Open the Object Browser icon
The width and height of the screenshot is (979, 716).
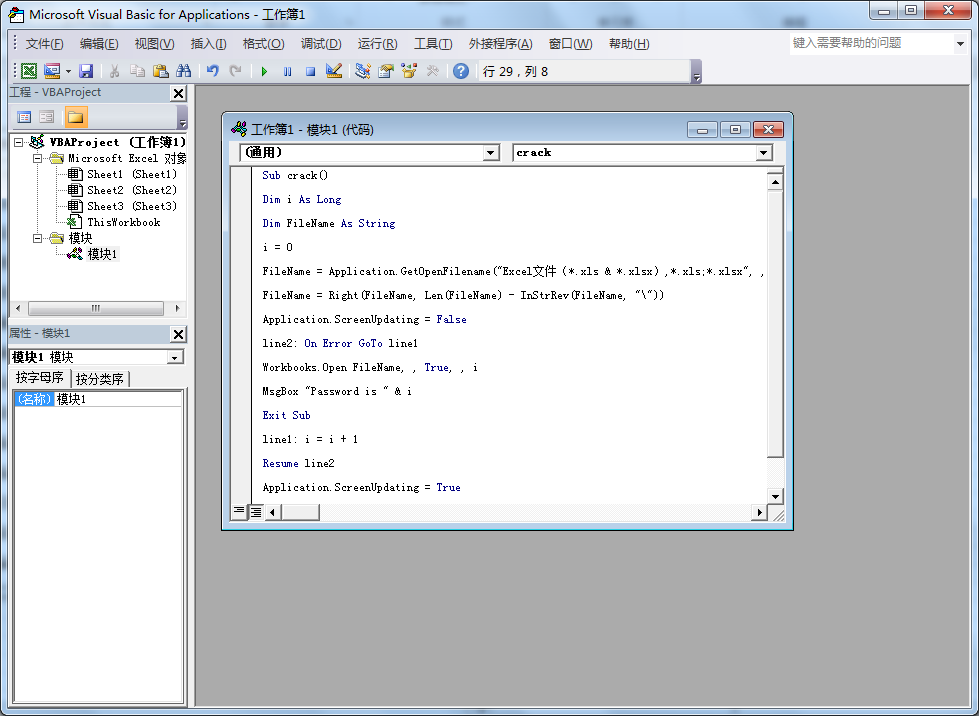click(409, 71)
